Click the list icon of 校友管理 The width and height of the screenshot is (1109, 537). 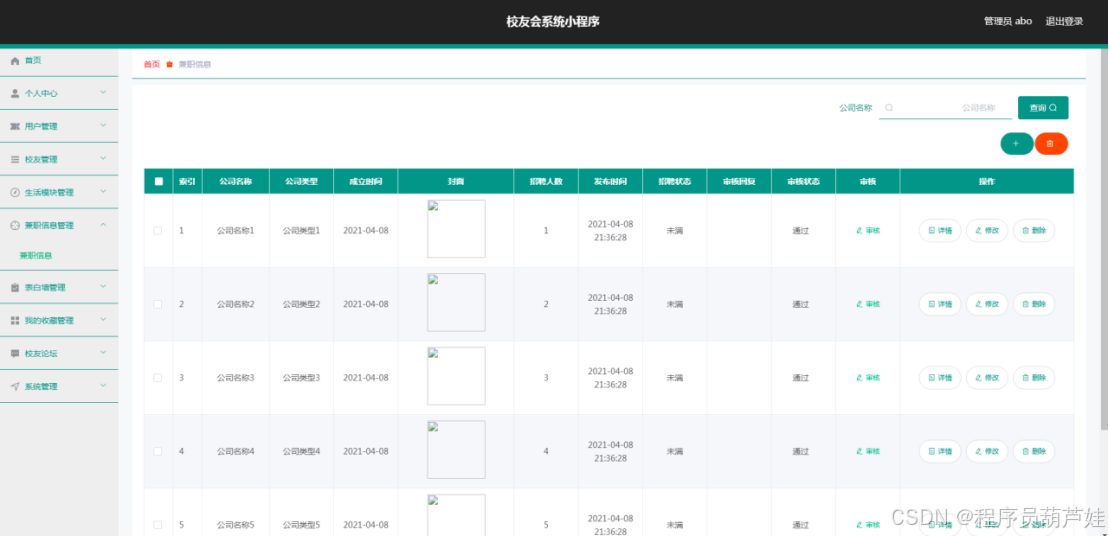15,160
